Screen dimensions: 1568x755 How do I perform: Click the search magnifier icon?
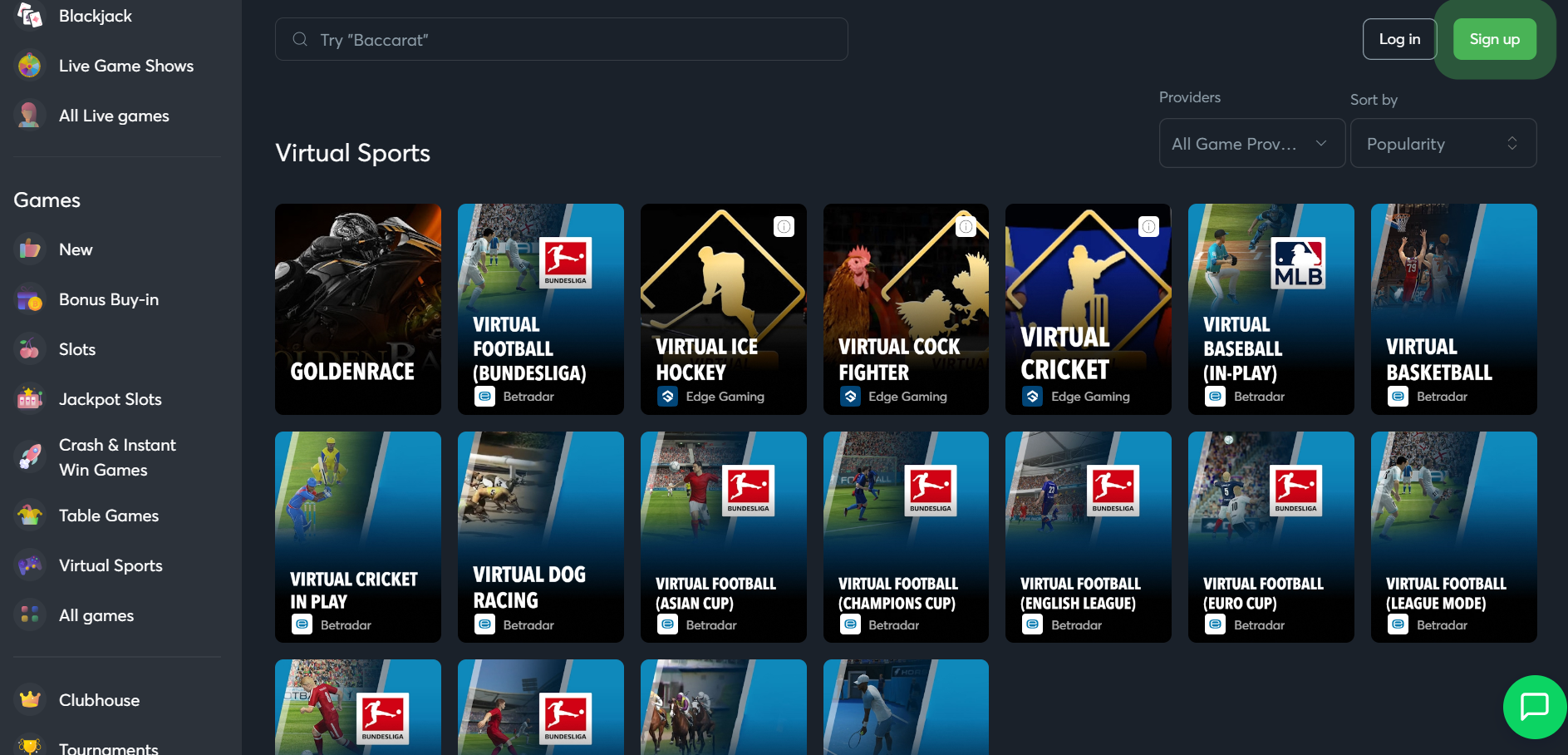(x=300, y=39)
